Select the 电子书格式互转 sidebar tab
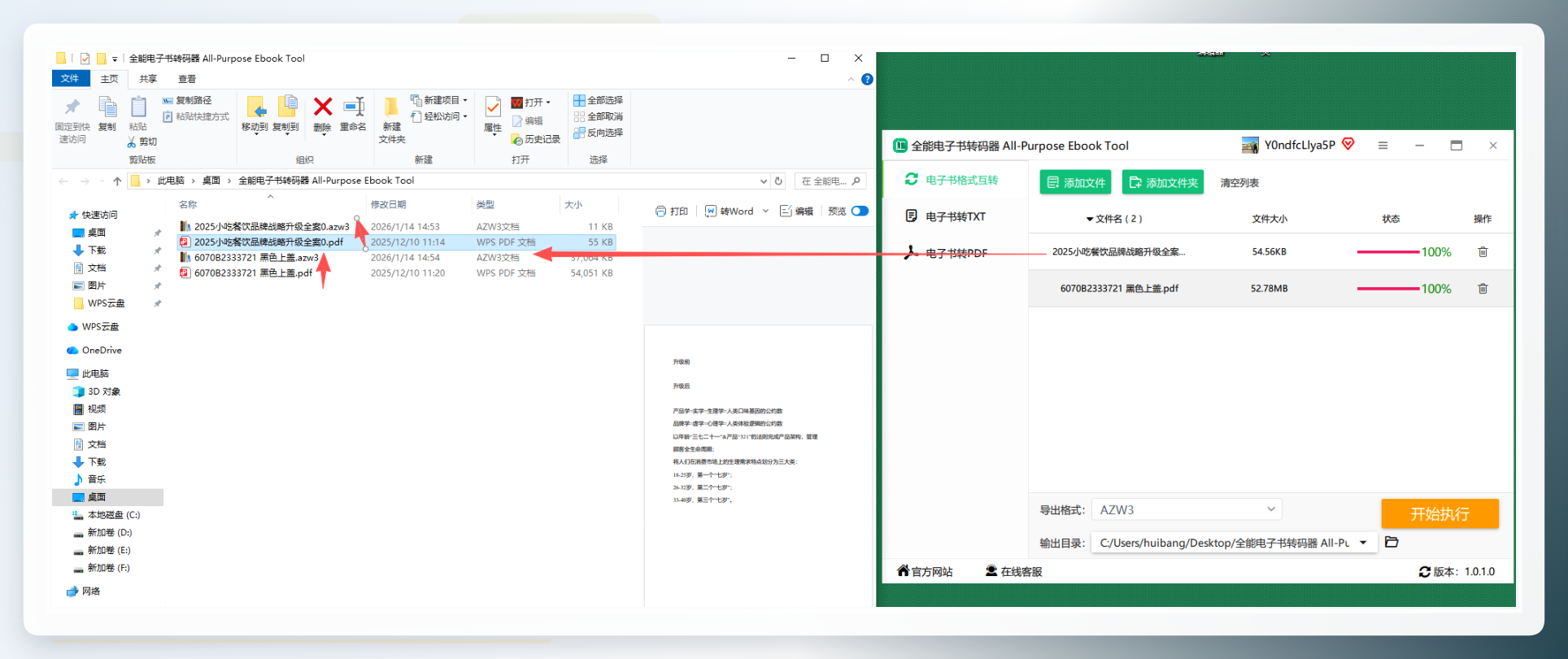Image resolution: width=1568 pixels, height=659 pixels. coord(956,180)
